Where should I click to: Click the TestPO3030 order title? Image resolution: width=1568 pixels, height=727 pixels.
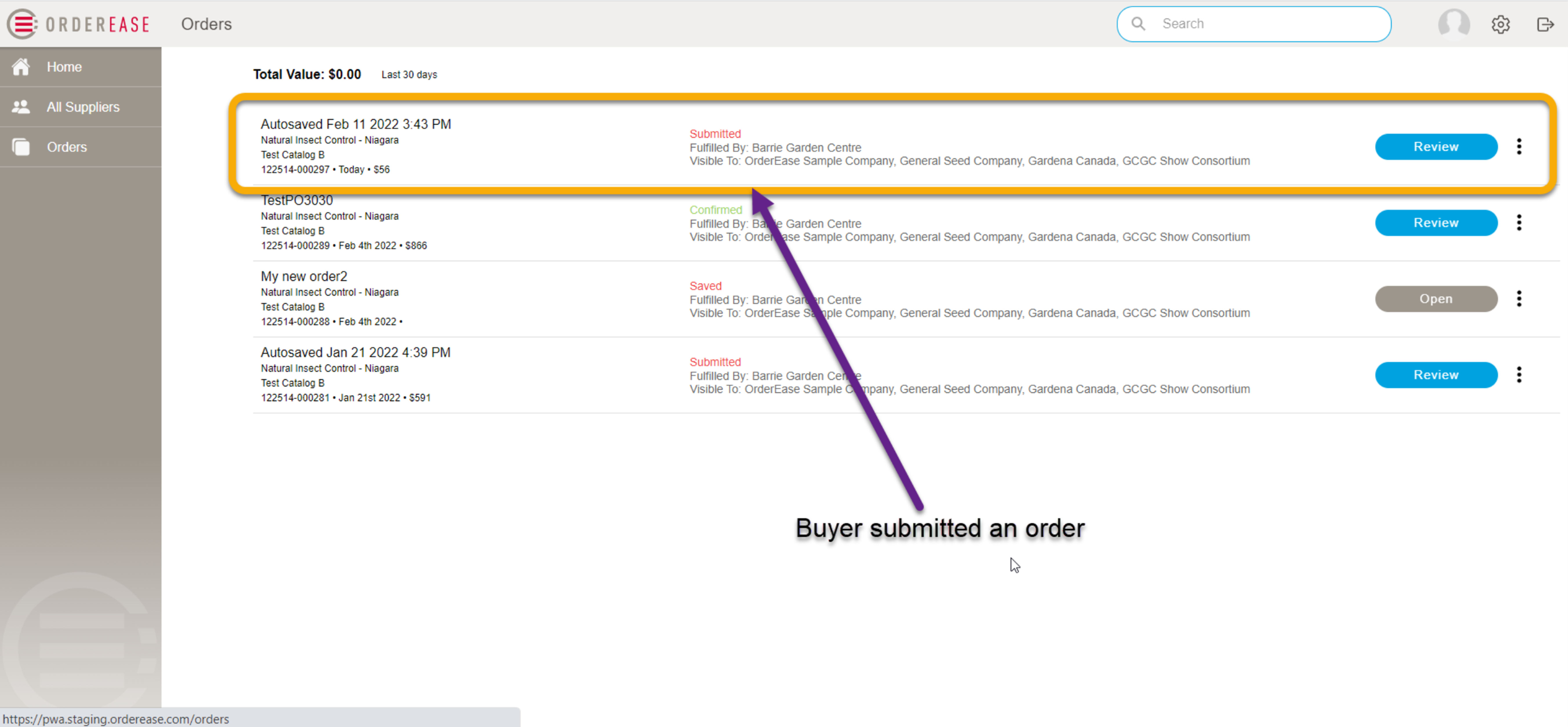(x=297, y=200)
